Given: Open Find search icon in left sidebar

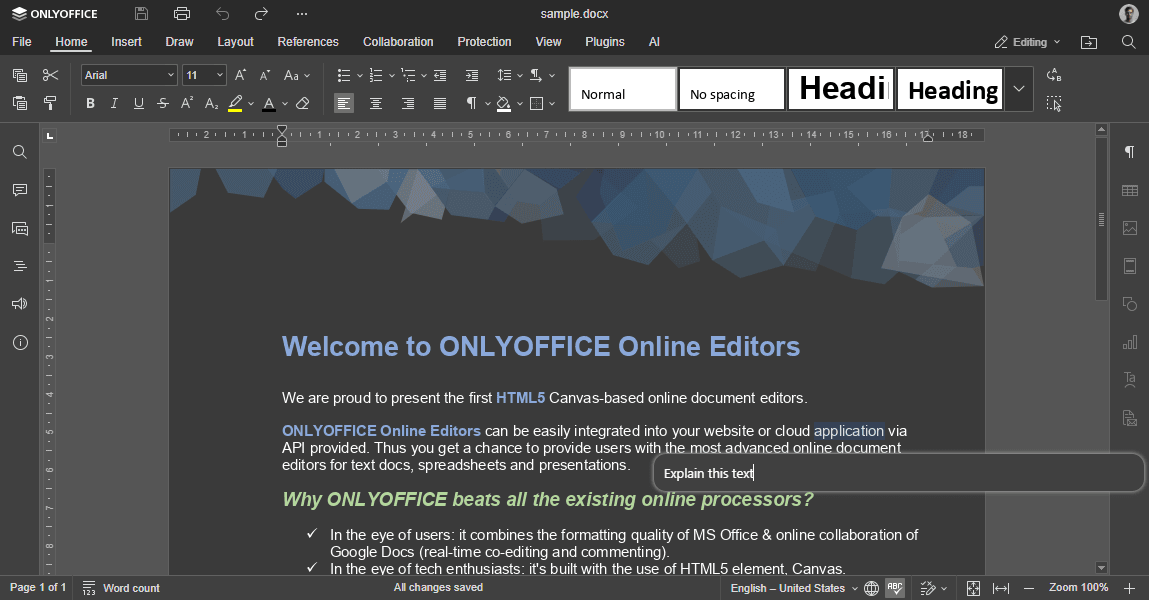Looking at the screenshot, I should click(x=20, y=152).
